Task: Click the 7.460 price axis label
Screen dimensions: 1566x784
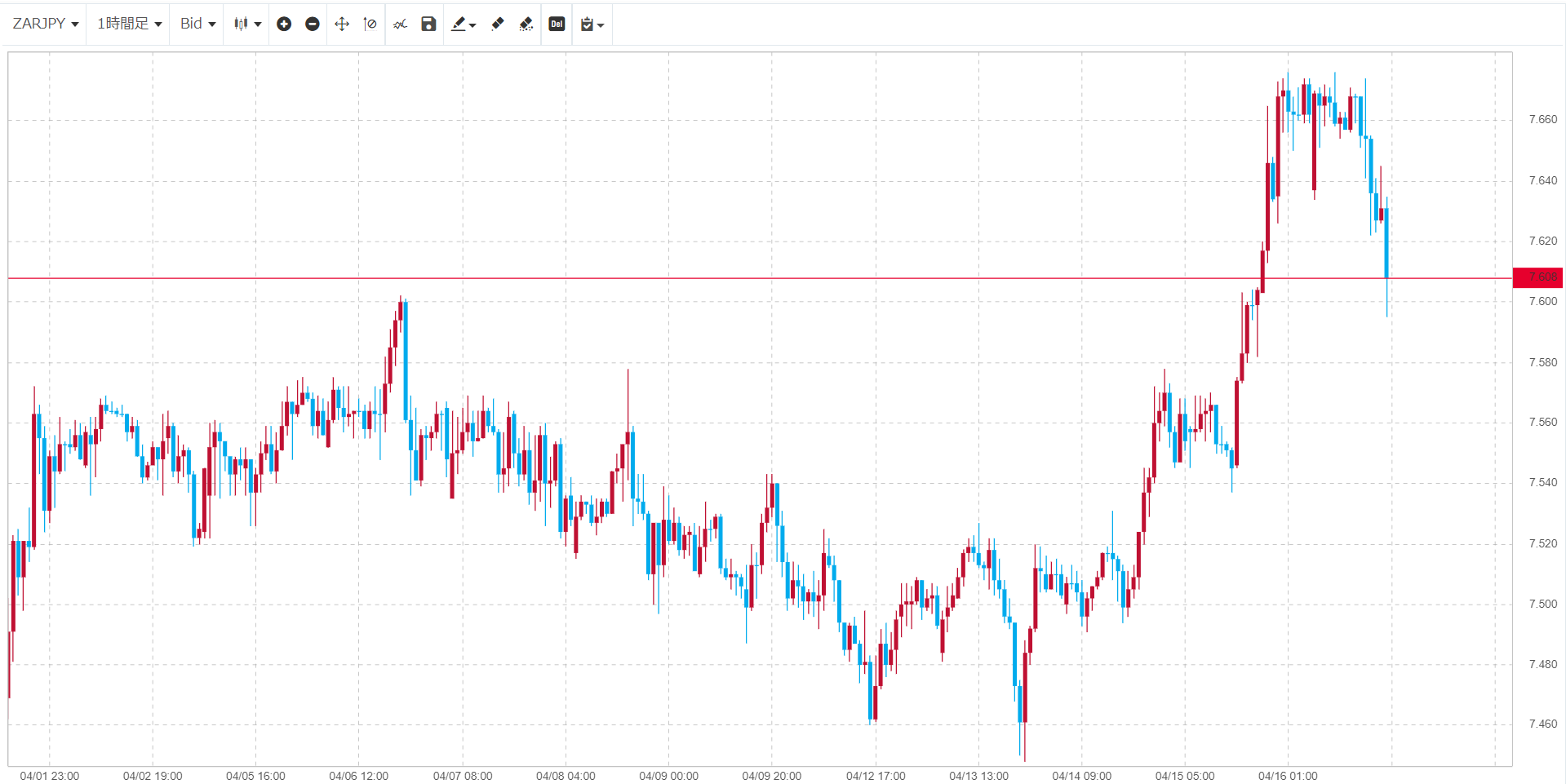Action: point(1542,724)
